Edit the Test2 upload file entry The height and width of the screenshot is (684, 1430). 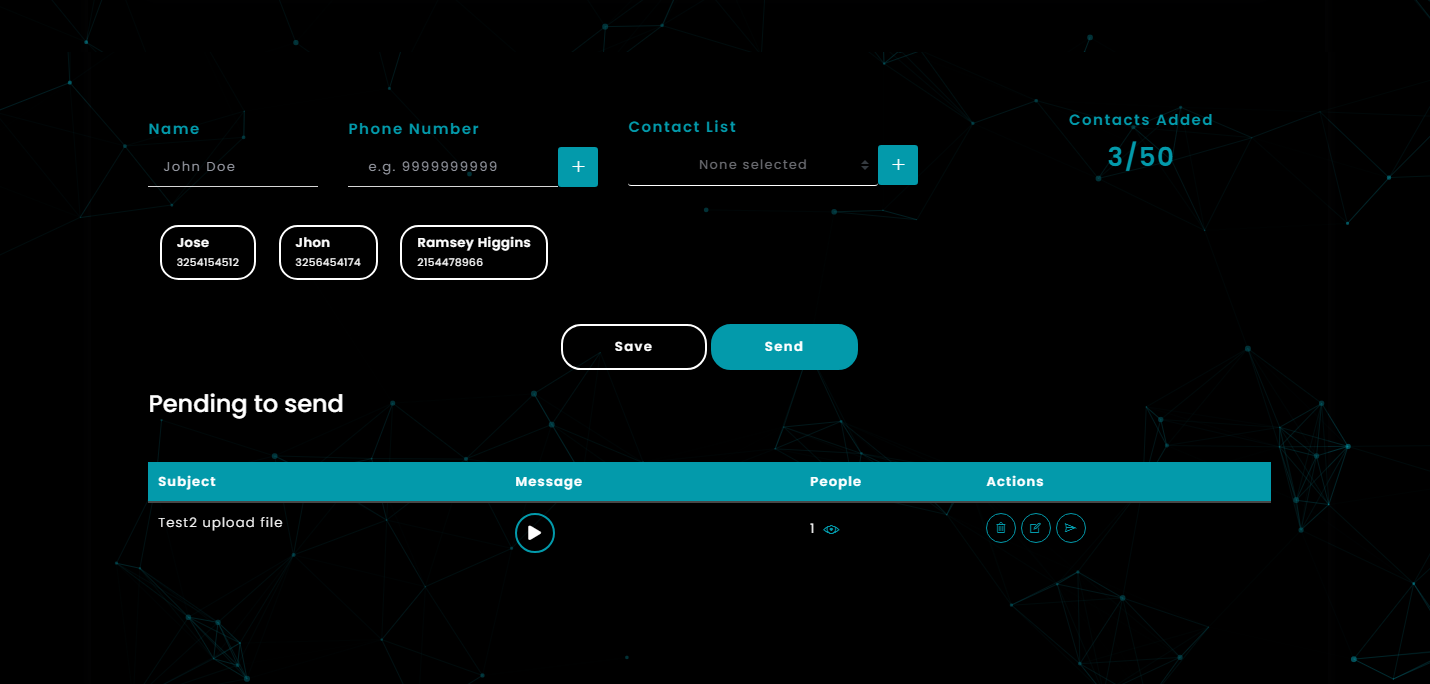(1036, 528)
